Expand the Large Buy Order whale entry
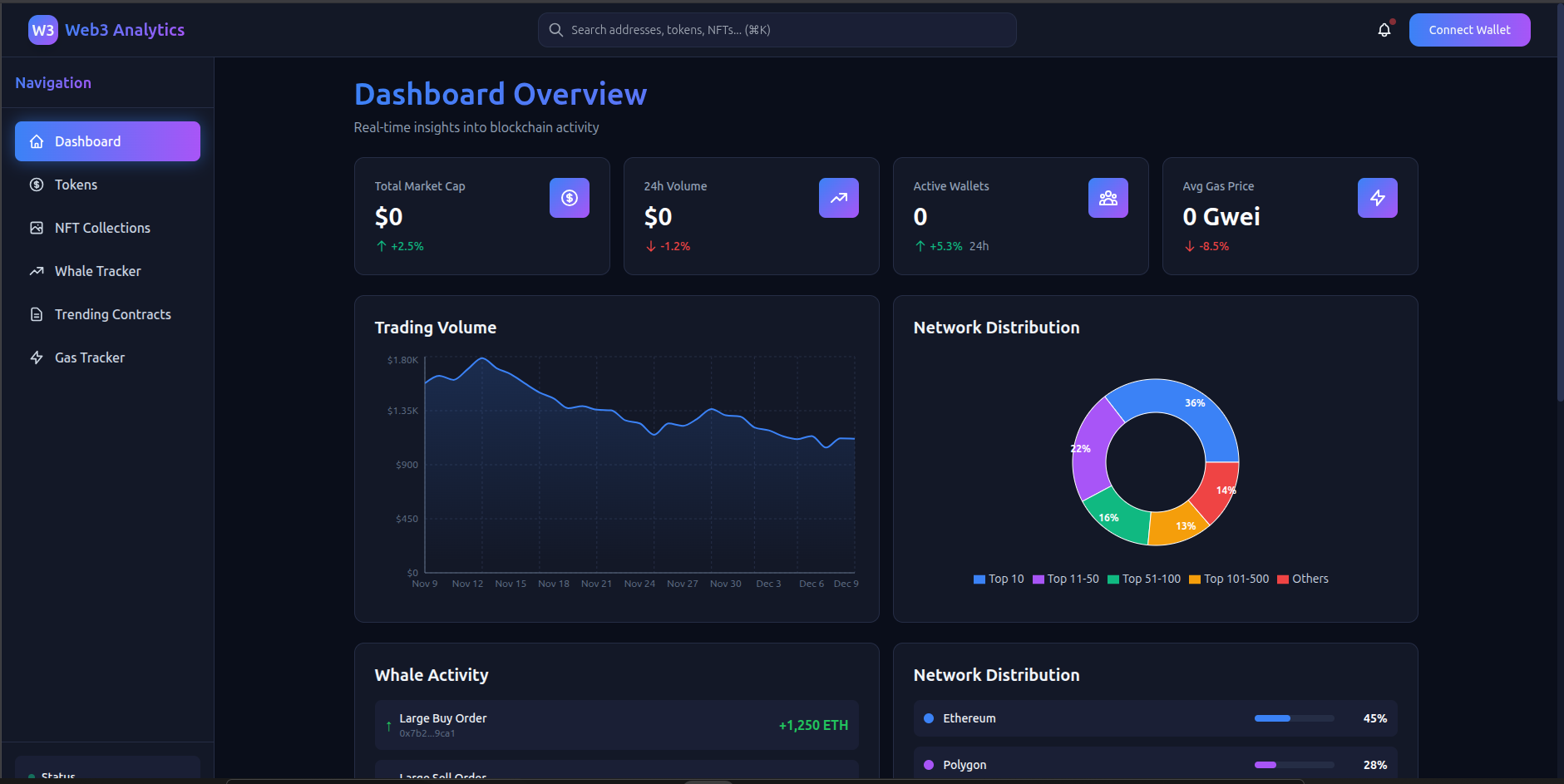 click(615, 724)
